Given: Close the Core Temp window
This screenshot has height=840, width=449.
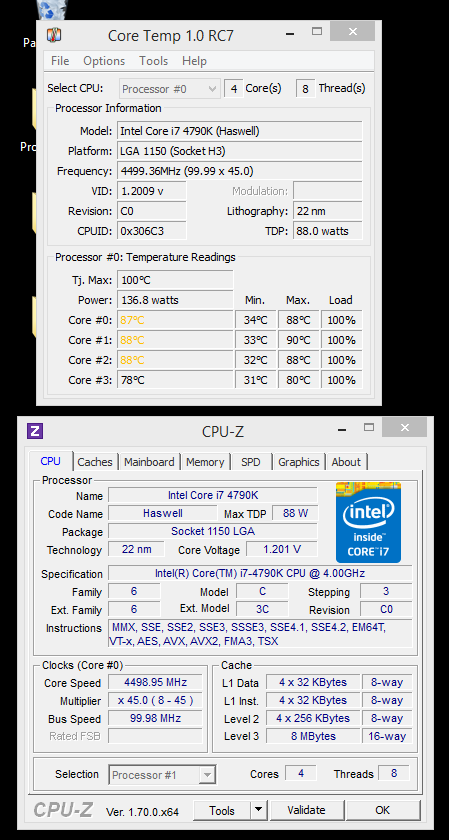Looking at the screenshot, I should tap(352, 32).
